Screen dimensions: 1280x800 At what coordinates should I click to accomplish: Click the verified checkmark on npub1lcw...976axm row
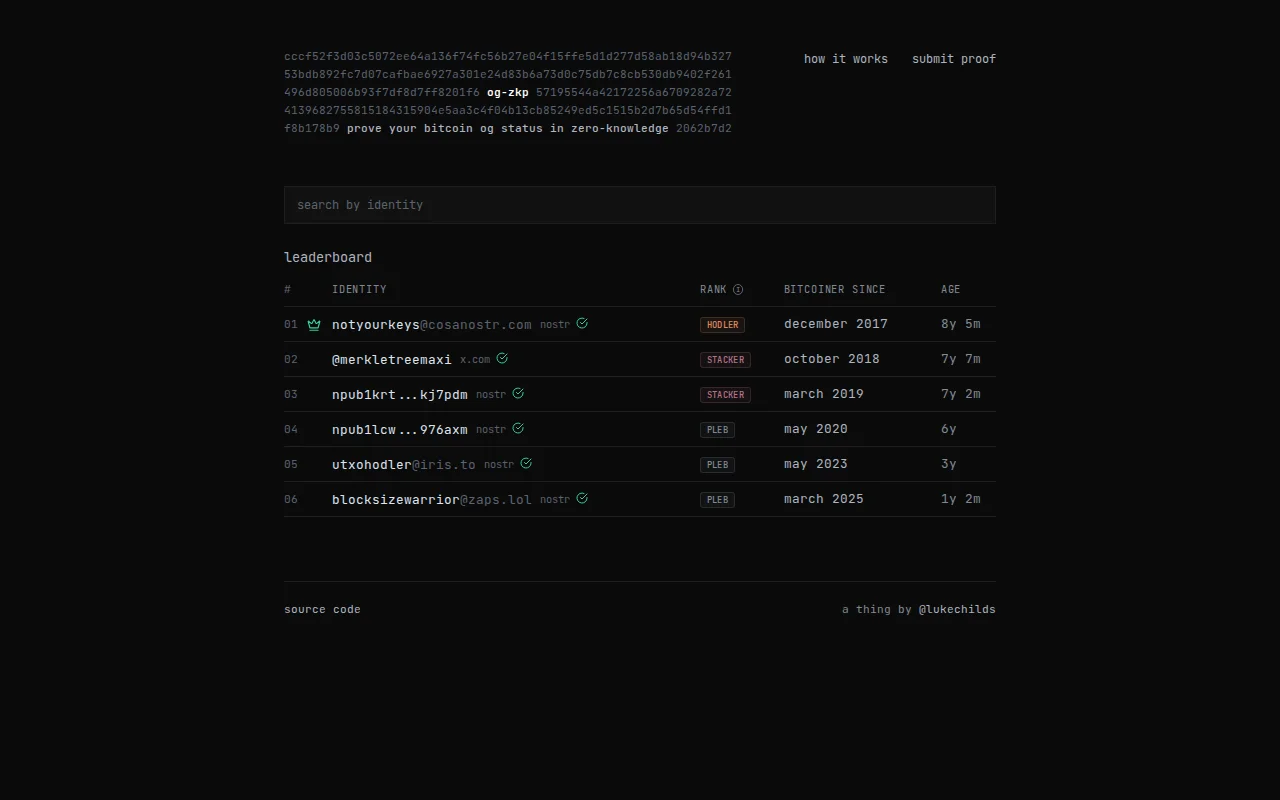click(518, 428)
